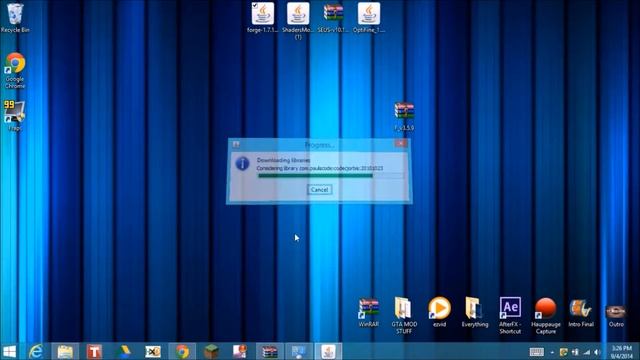The height and width of the screenshot is (360, 640).
Task: Select the WinRAR archive above the Progress dialog
Action: (404, 116)
